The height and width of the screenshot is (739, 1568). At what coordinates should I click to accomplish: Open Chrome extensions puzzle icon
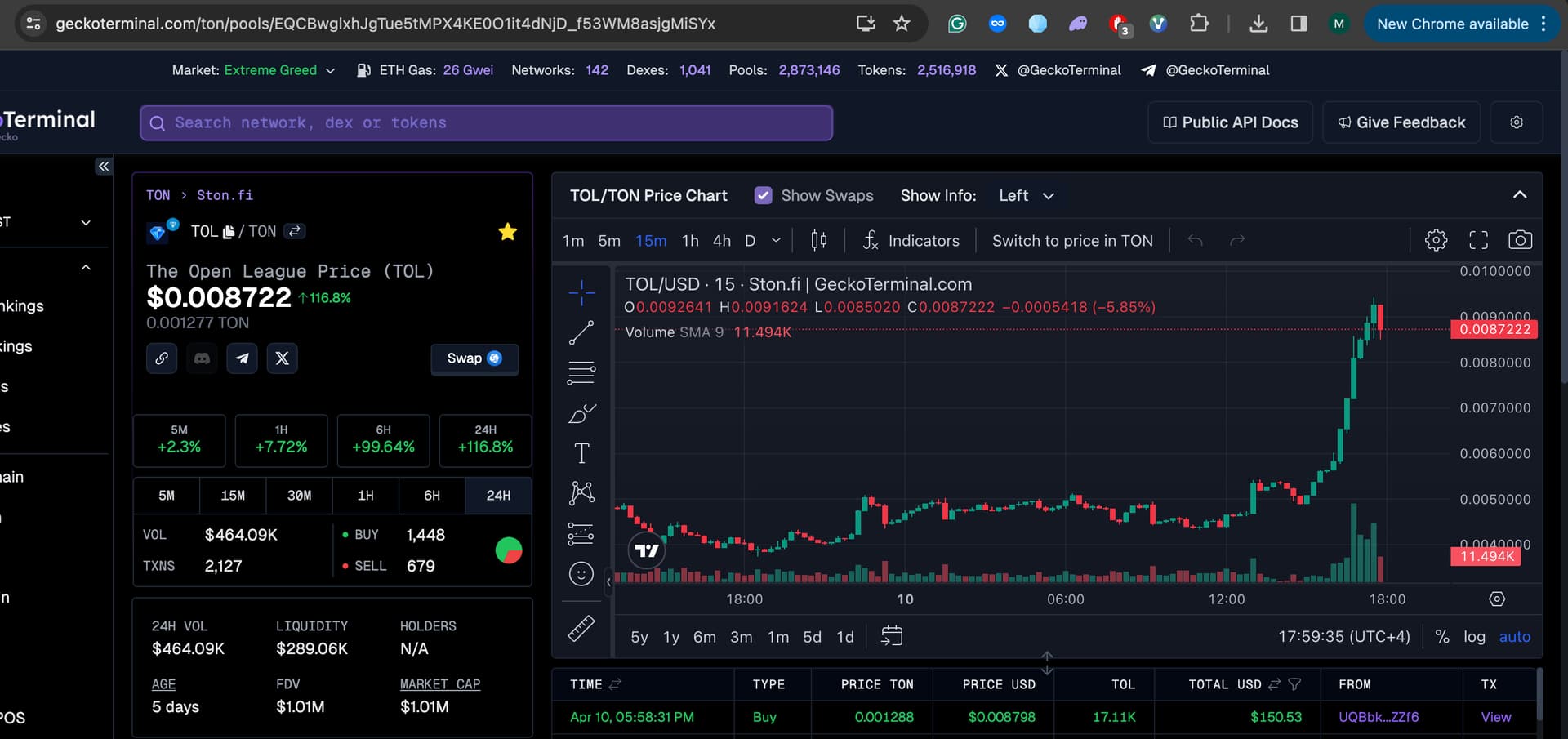(x=1199, y=24)
